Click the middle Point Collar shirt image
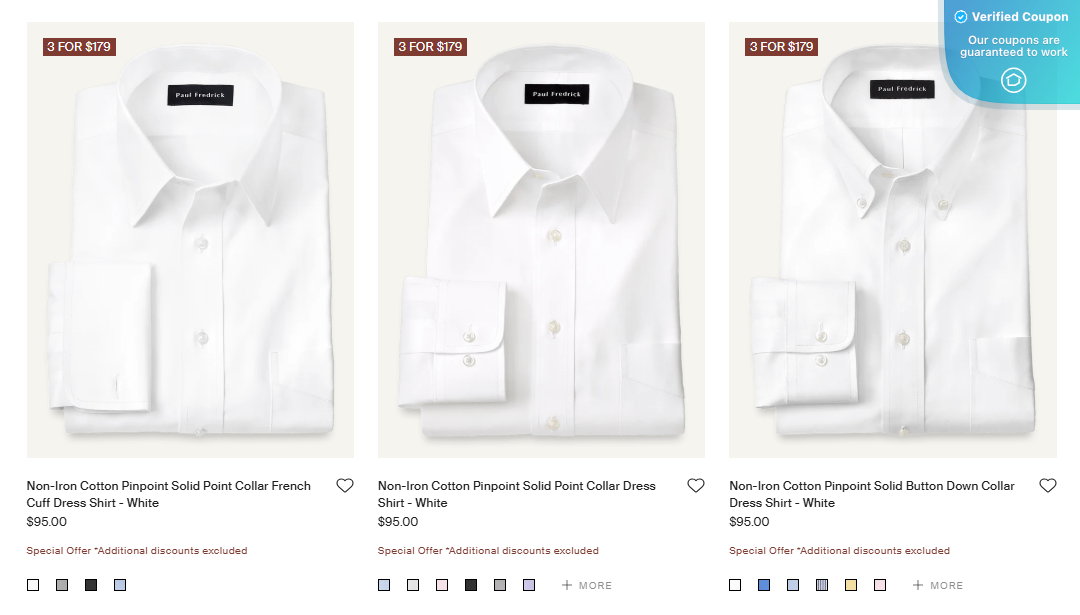This screenshot has width=1080, height=615. click(541, 240)
